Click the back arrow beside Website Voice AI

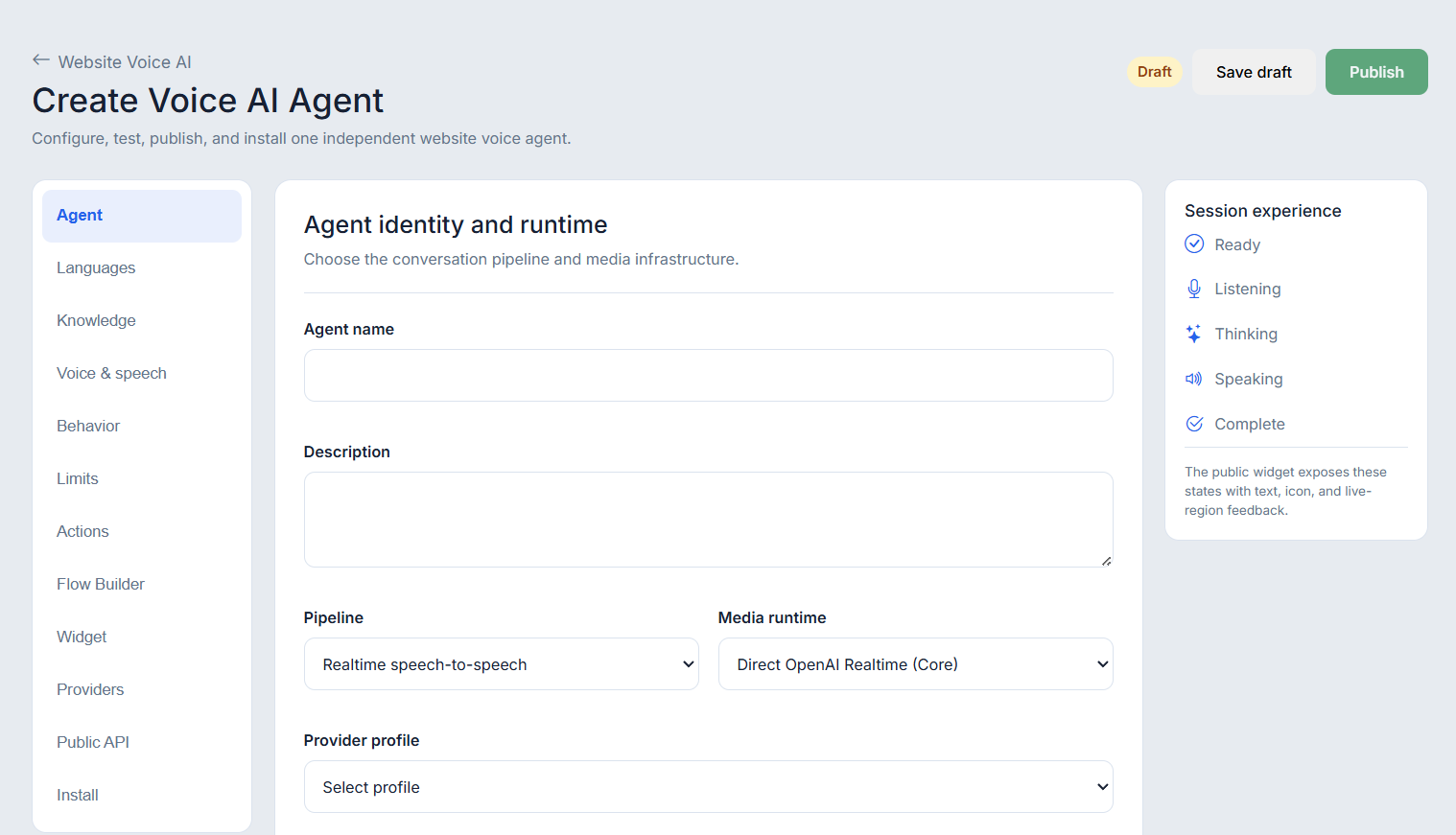[40, 60]
